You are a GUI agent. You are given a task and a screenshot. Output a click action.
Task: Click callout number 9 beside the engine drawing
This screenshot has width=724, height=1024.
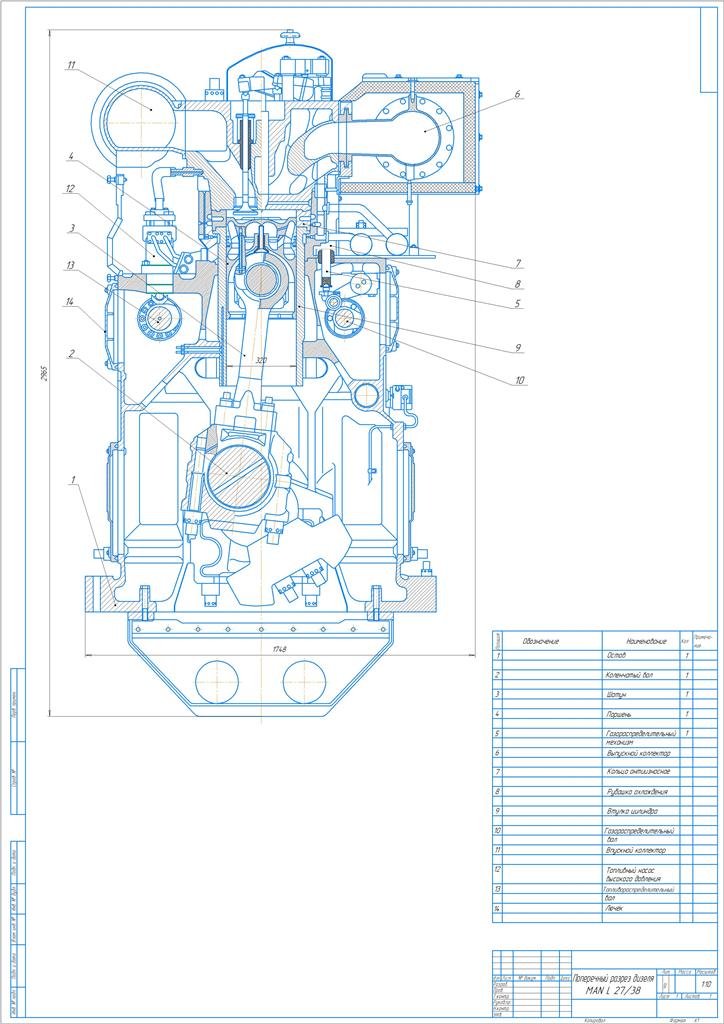(517, 349)
